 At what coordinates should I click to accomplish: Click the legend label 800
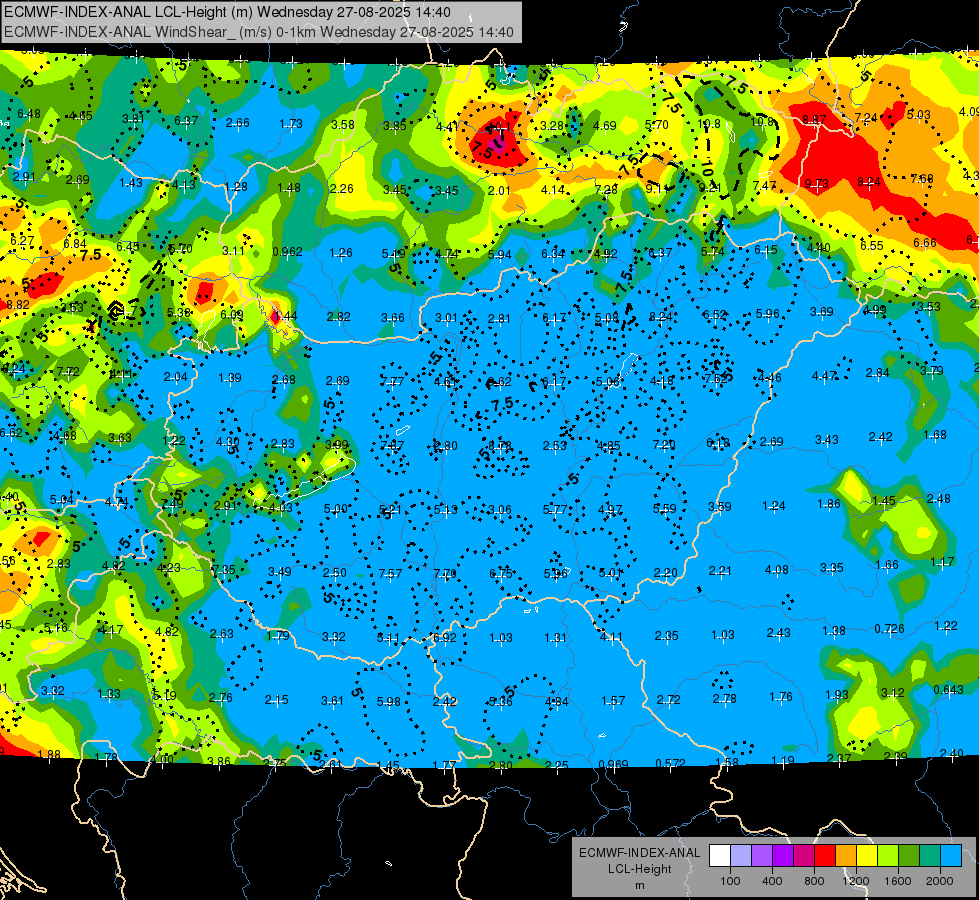[x=814, y=881]
